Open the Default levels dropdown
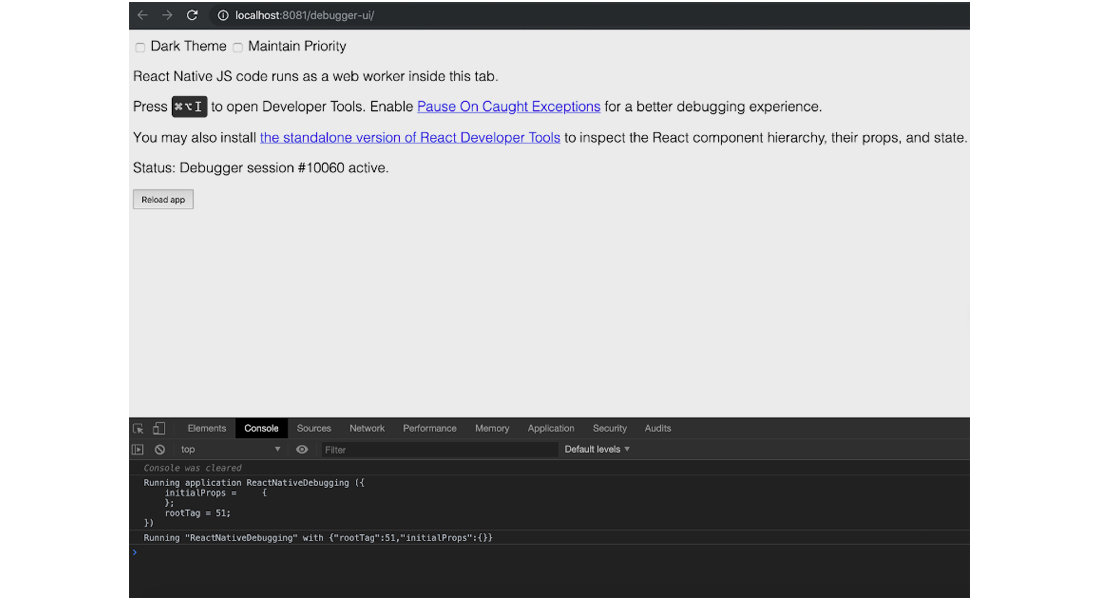Image resolution: width=1100 pixels, height=600 pixels. click(x=597, y=450)
